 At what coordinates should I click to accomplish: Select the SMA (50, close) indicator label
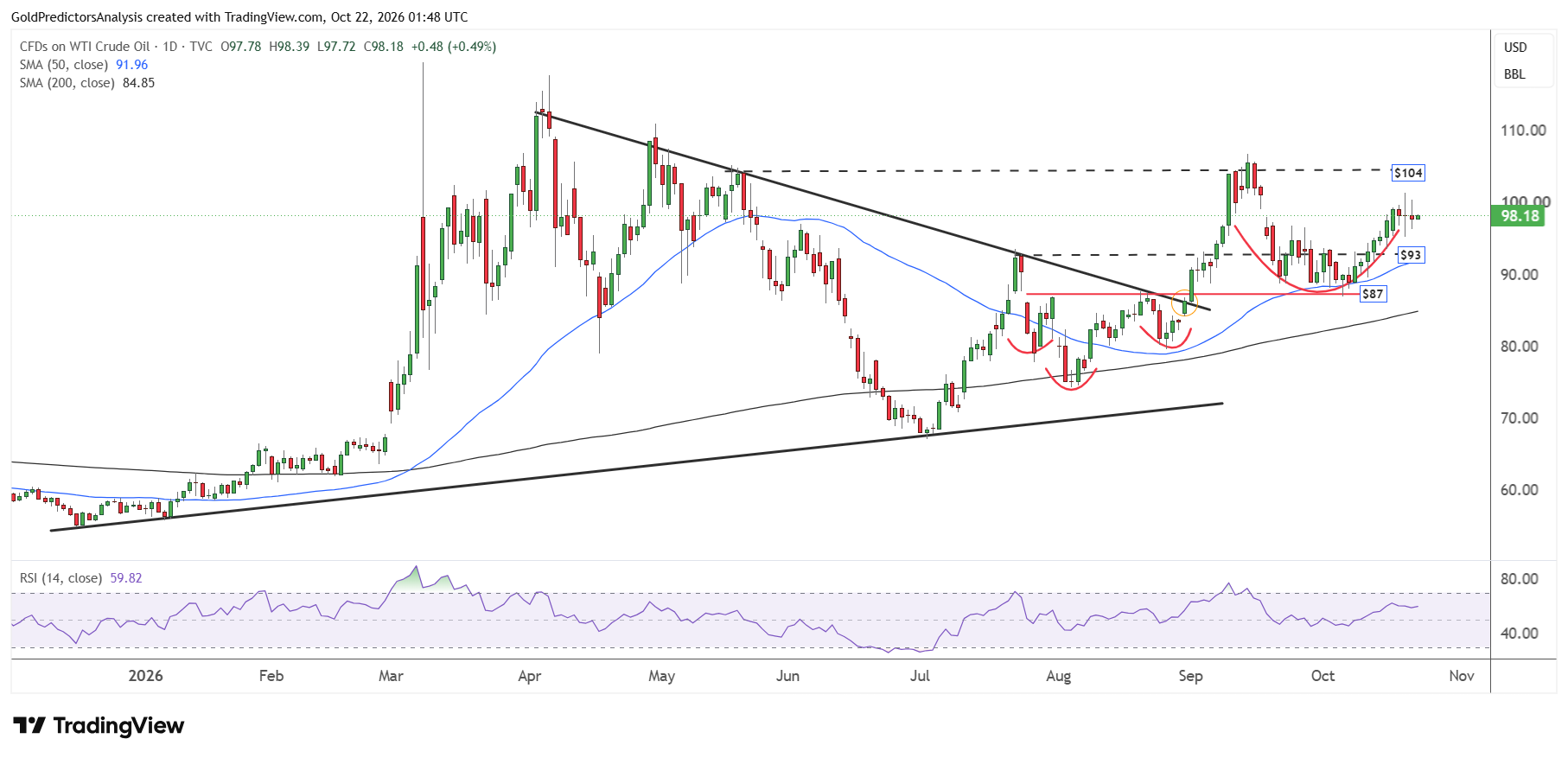click(x=64, y=65)
